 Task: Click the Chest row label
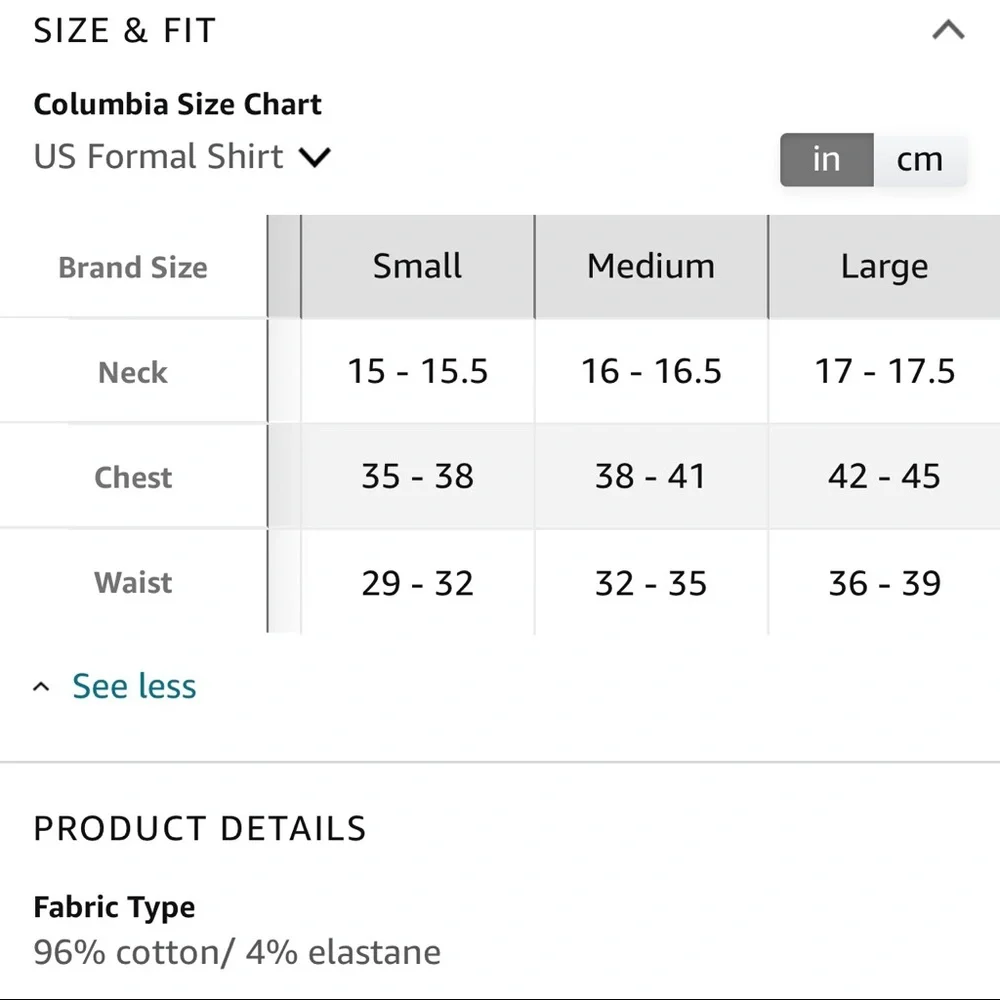[133, 477]
